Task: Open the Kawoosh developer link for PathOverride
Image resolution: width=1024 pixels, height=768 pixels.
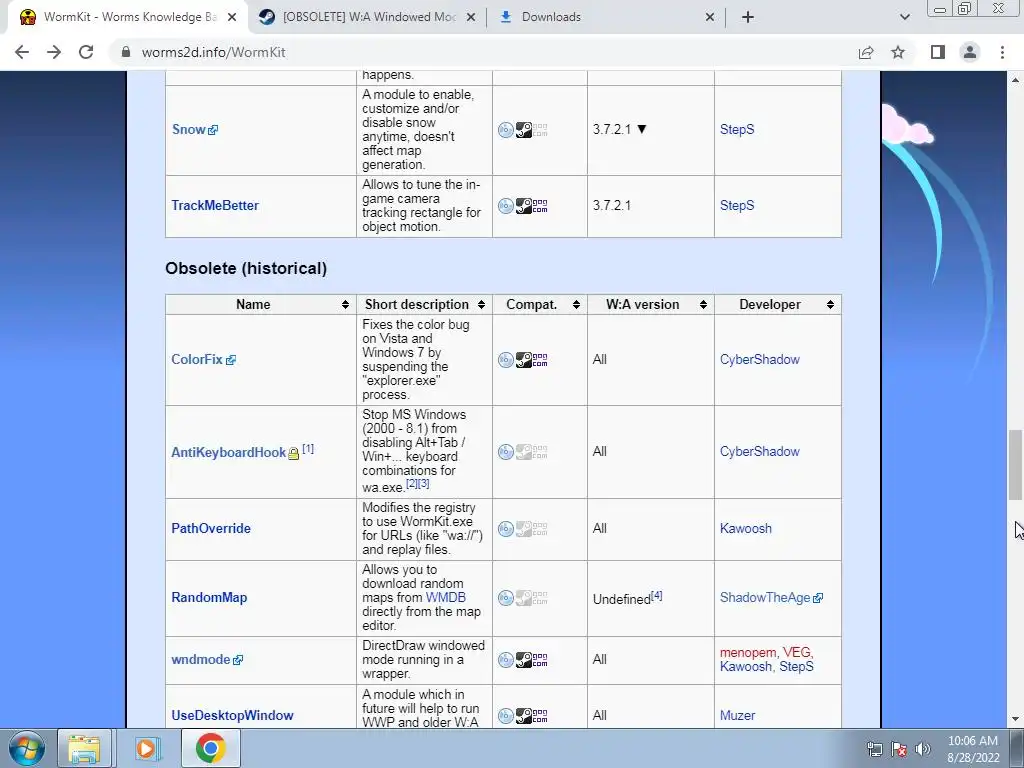Action: [745, 528]
